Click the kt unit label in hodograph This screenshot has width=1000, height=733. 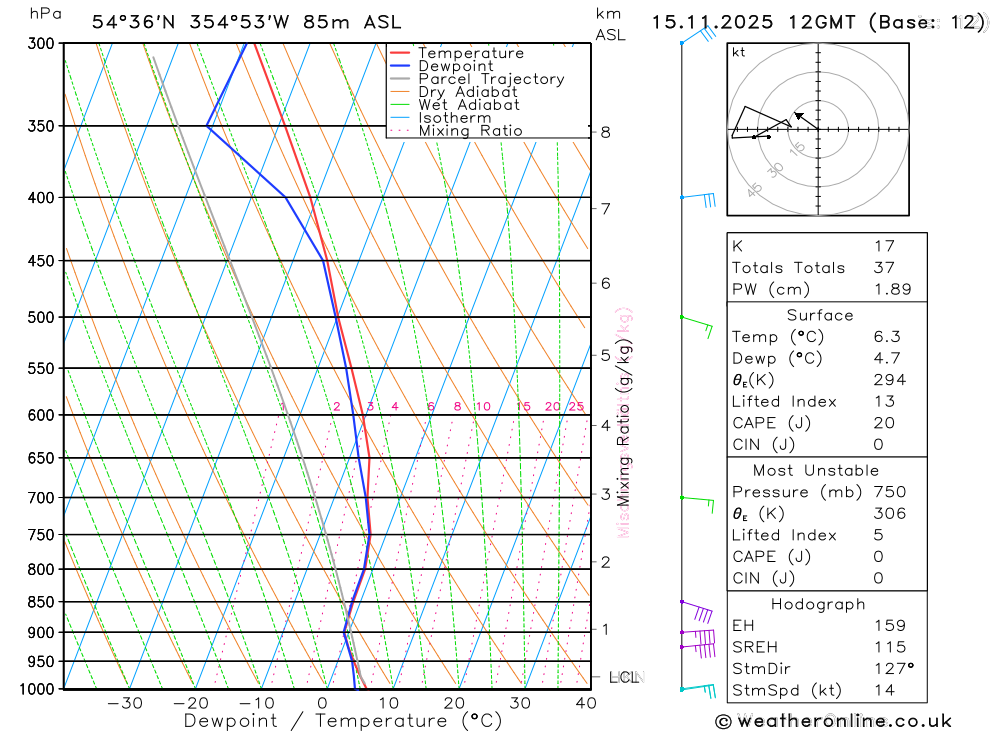click(739, 52)
